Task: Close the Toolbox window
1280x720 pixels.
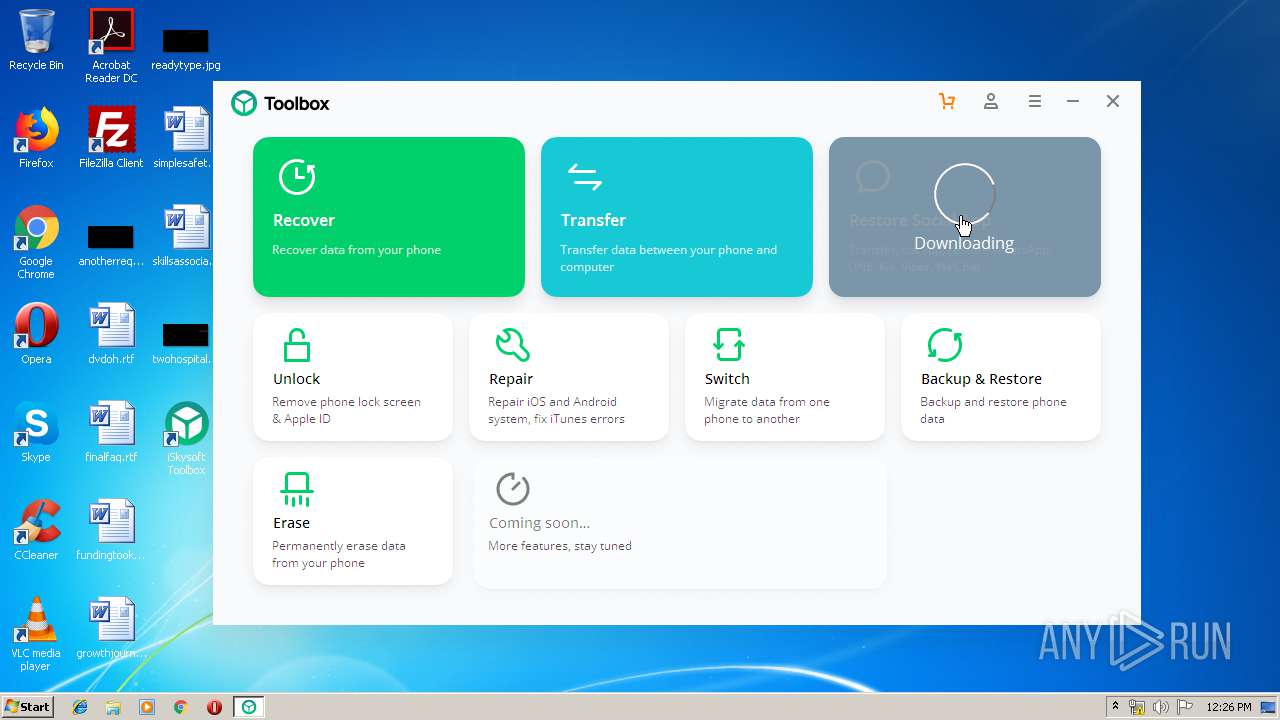Action: click(x=1113, y=101)
